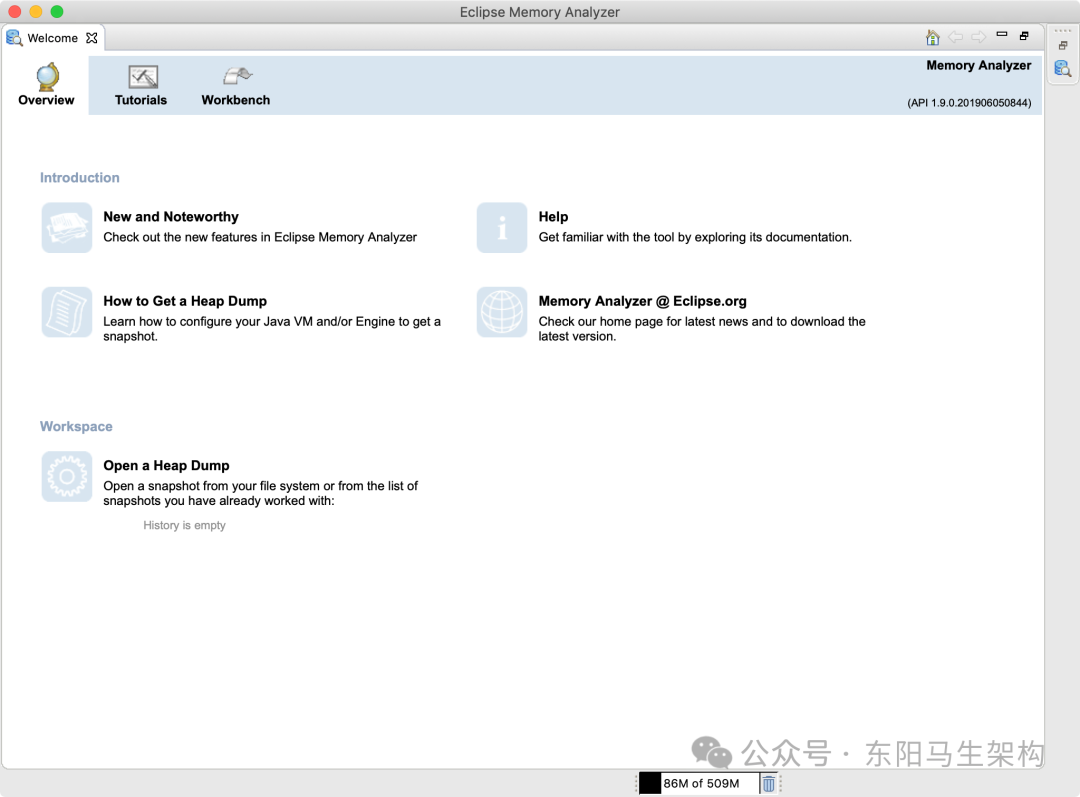This screenshot has height=797, width=1080.
Task: Click the yellow macOS minimize button
Action: (x=36, y=12)
